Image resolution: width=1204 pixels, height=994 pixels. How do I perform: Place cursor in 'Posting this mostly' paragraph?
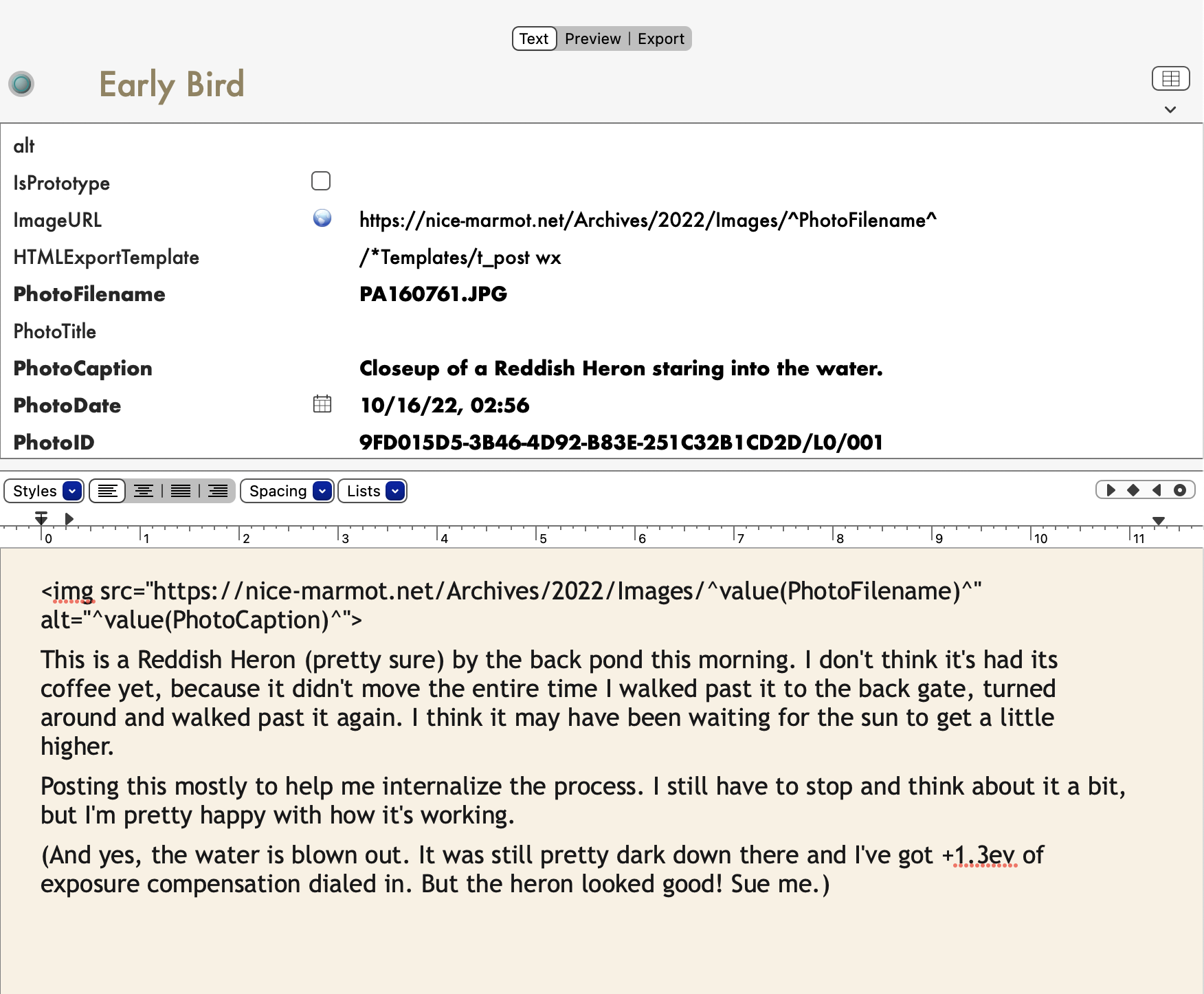click(583, 800)
